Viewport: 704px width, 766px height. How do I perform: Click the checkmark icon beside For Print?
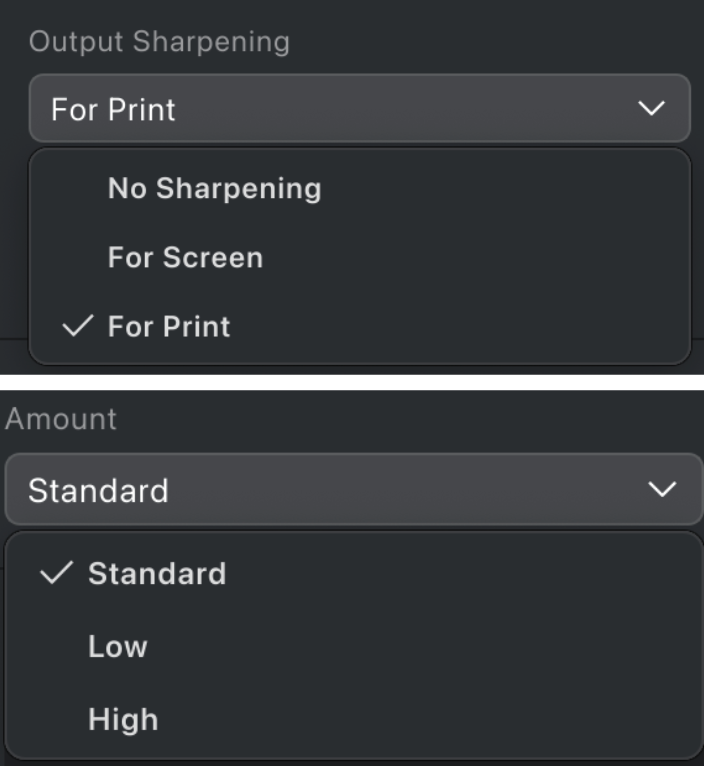pyautogui.click(x=76, y=326)
